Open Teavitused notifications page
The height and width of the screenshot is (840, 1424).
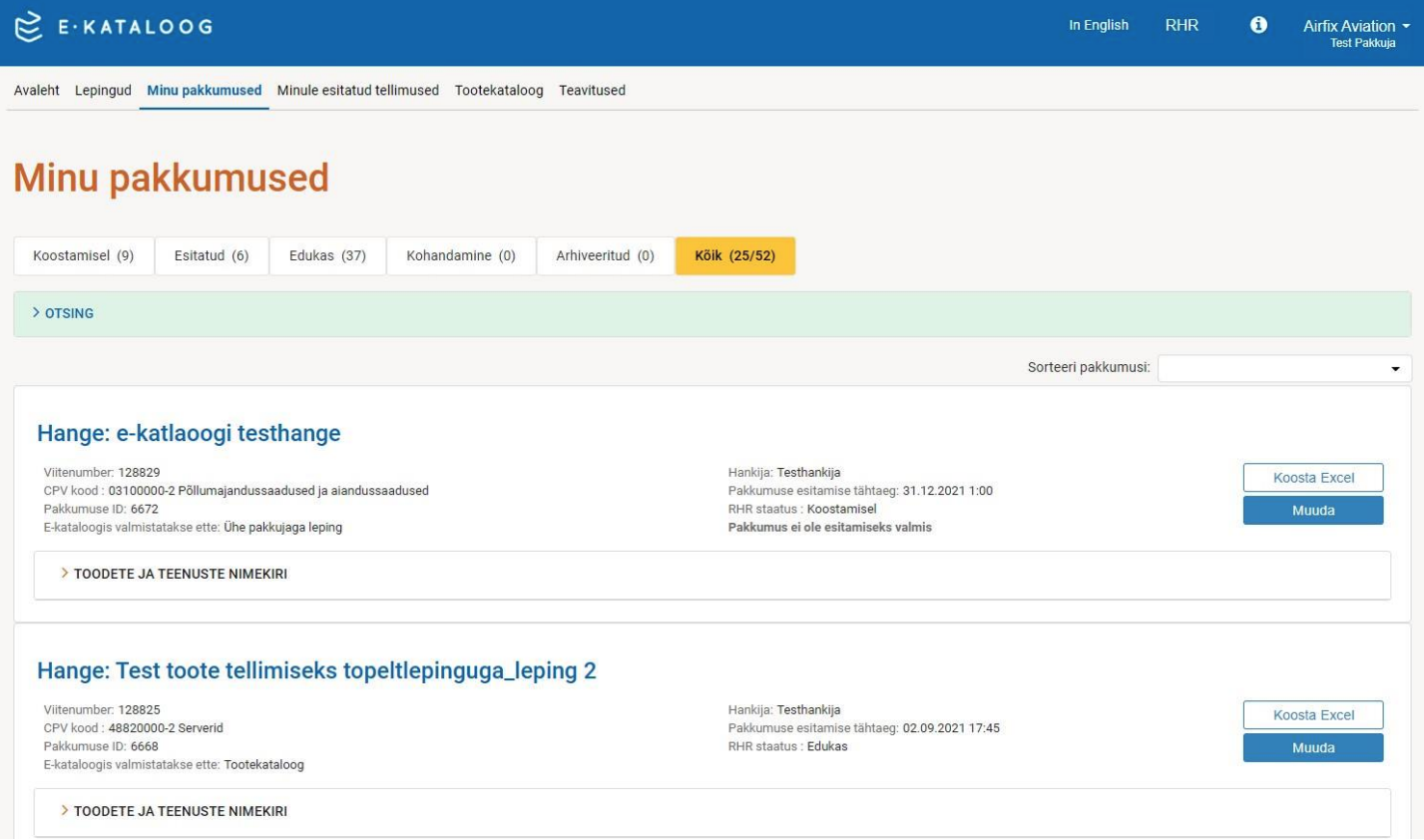592,90
